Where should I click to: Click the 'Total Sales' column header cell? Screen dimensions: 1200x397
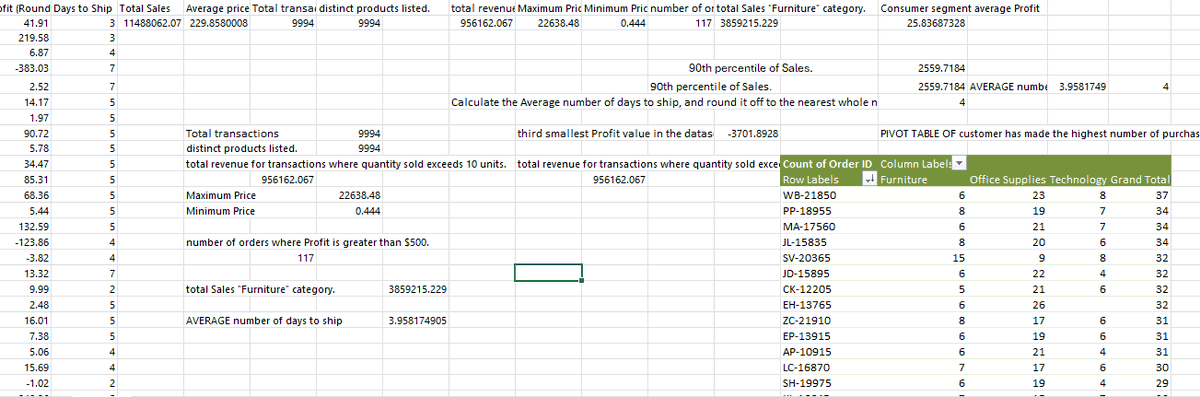coord(146,8)
